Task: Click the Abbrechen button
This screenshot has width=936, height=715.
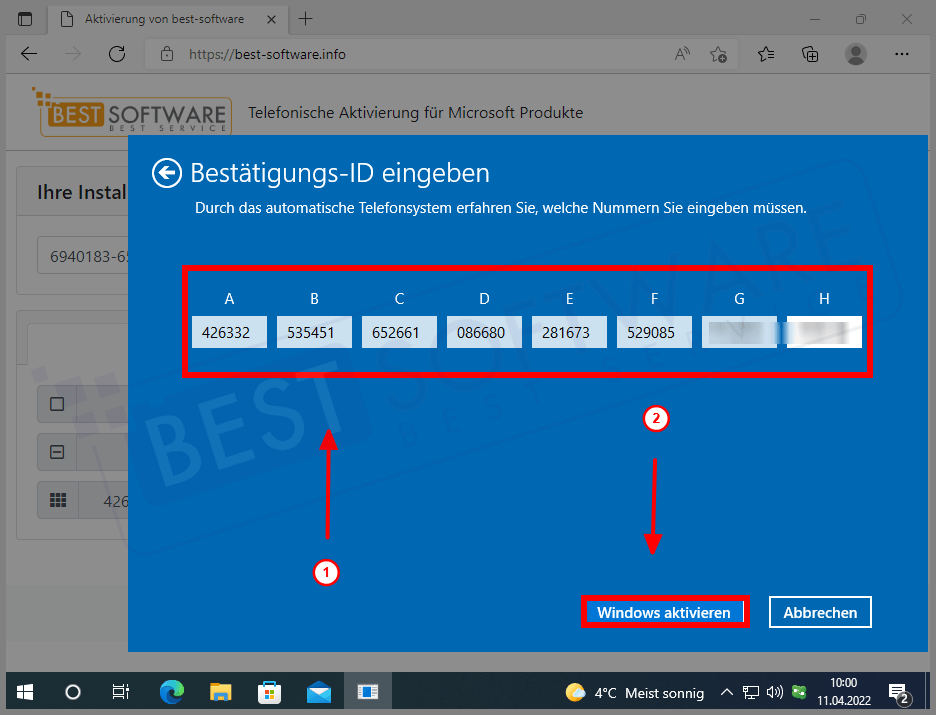Action: (x=820, y=611)
